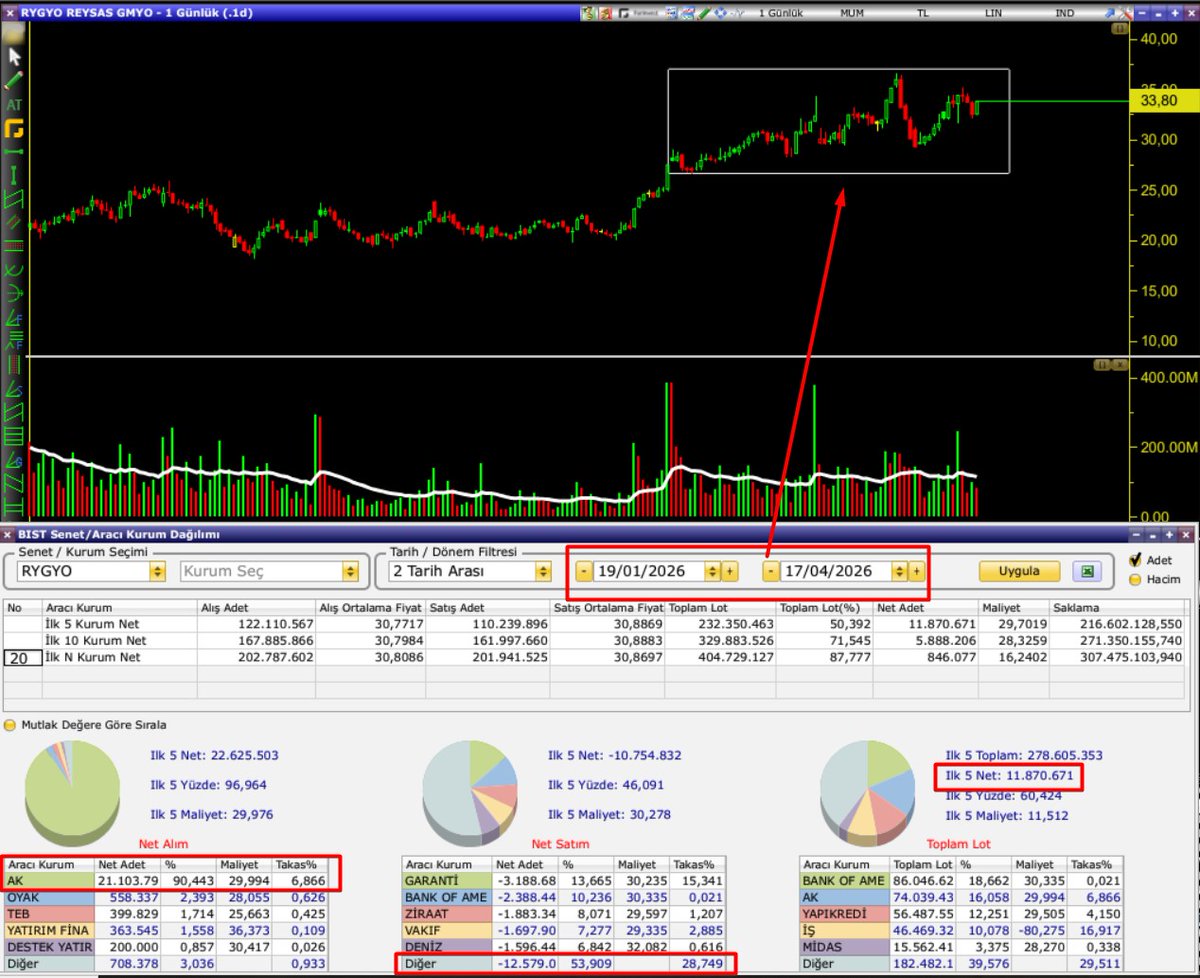
Task: Open the 2 Tarih Arası period dropdown
Action: [543, 571]
